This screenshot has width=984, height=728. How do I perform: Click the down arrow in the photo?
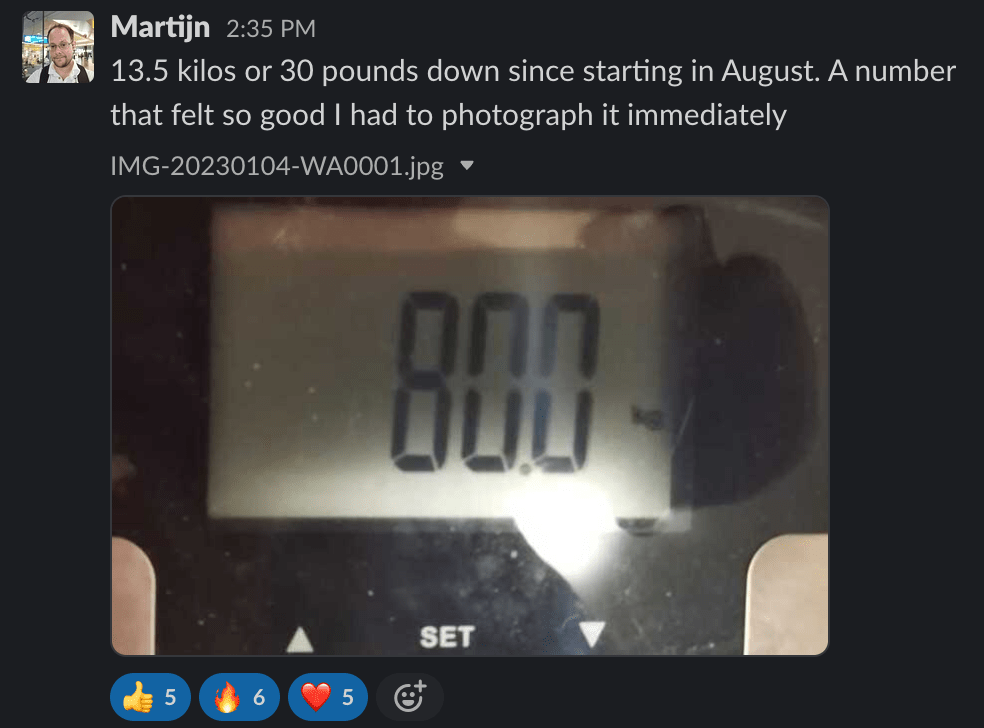click(x=591, y=634)
